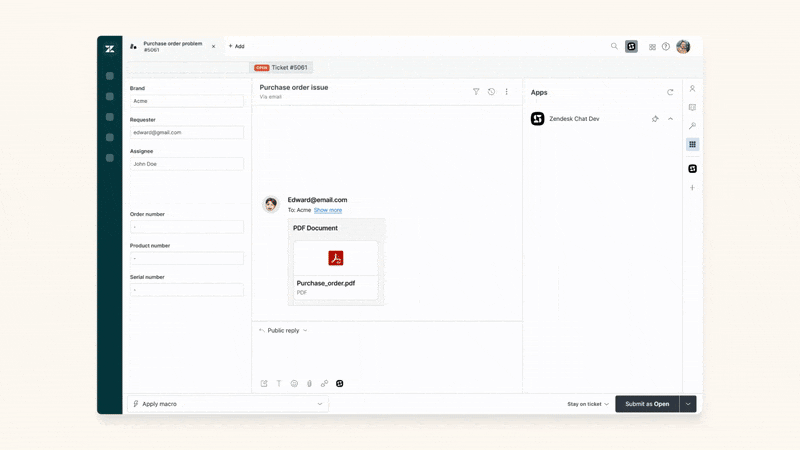The height and width of the screenshot is (450, 800).
Task: Open the Stay on ticket dropdown
Action: [x=588, y=404]
